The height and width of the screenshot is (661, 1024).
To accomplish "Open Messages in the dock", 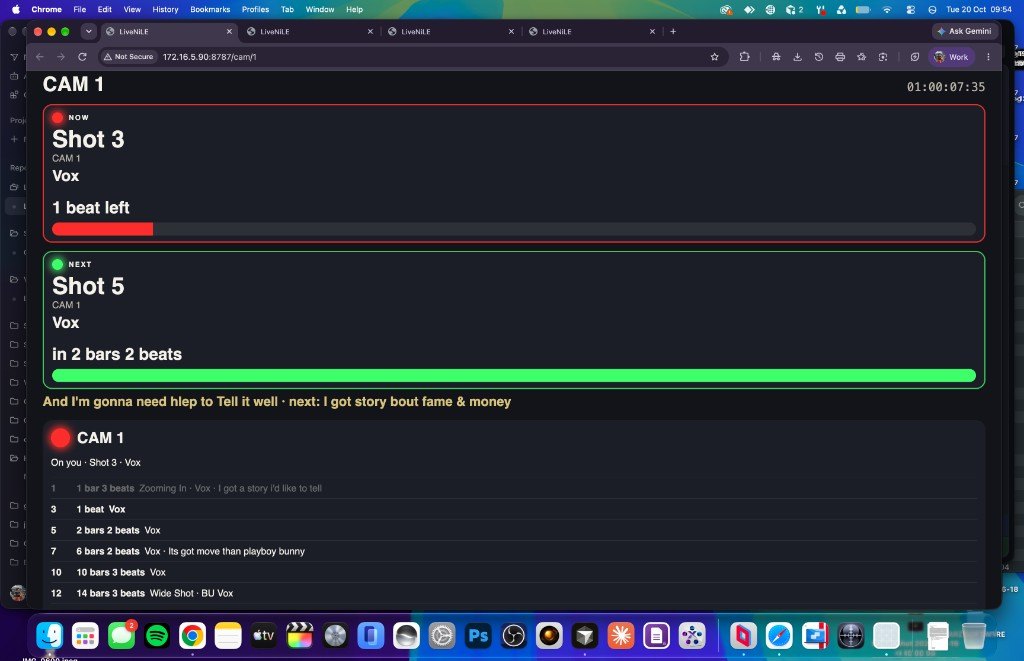I will [x=121, y=635].
